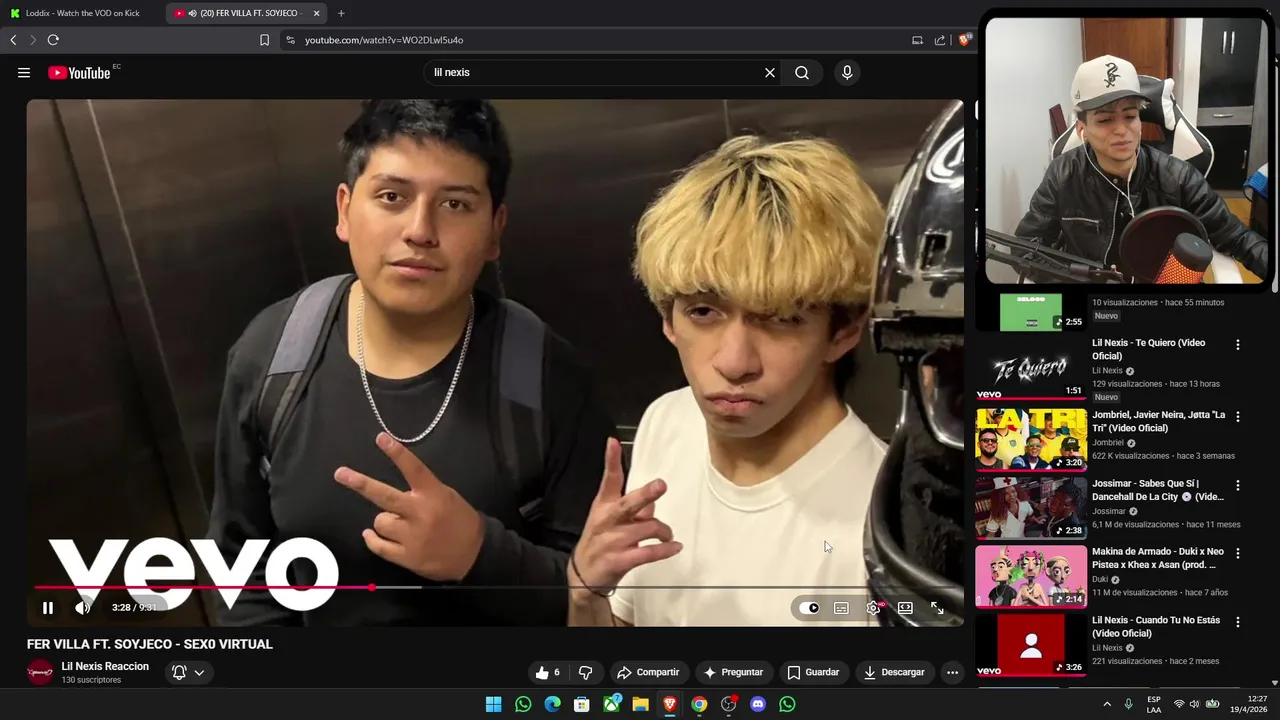Open options menu for Jombriel La Tri video
Image resolution: width=1280 pixels, height=720 pixels.
pyautogui.click(x=1238, y=417)
